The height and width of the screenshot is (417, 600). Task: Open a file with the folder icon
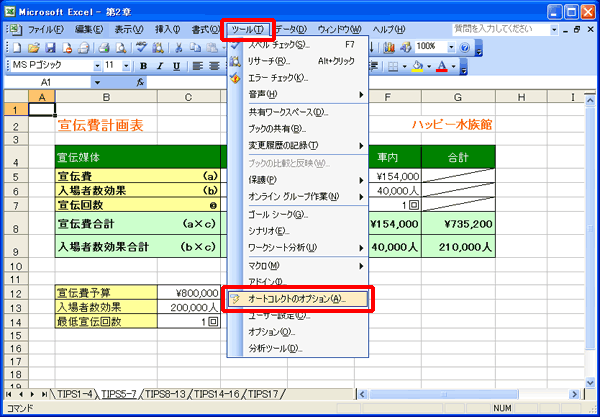coord(34,47)
